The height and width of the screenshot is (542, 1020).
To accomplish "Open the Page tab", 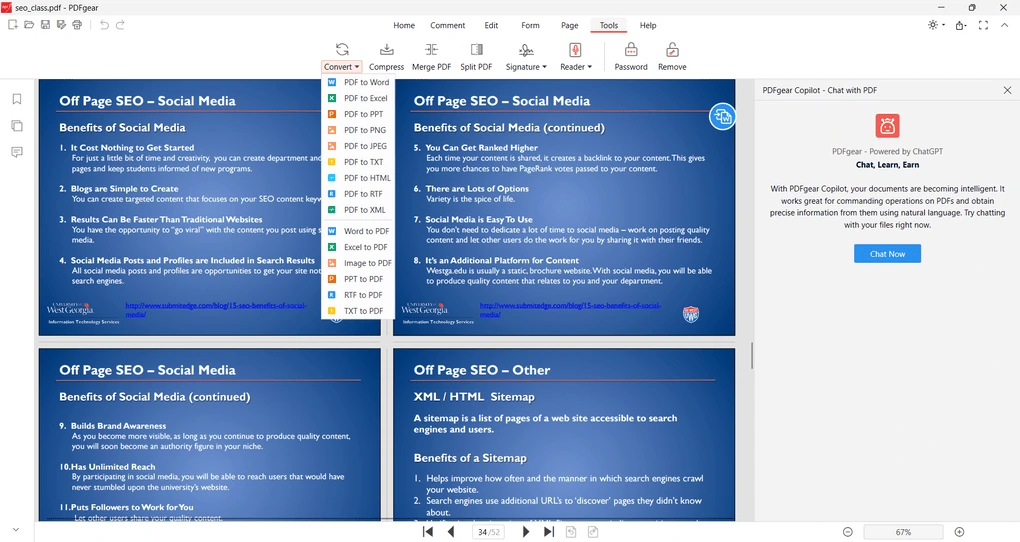I will [570, 25].
